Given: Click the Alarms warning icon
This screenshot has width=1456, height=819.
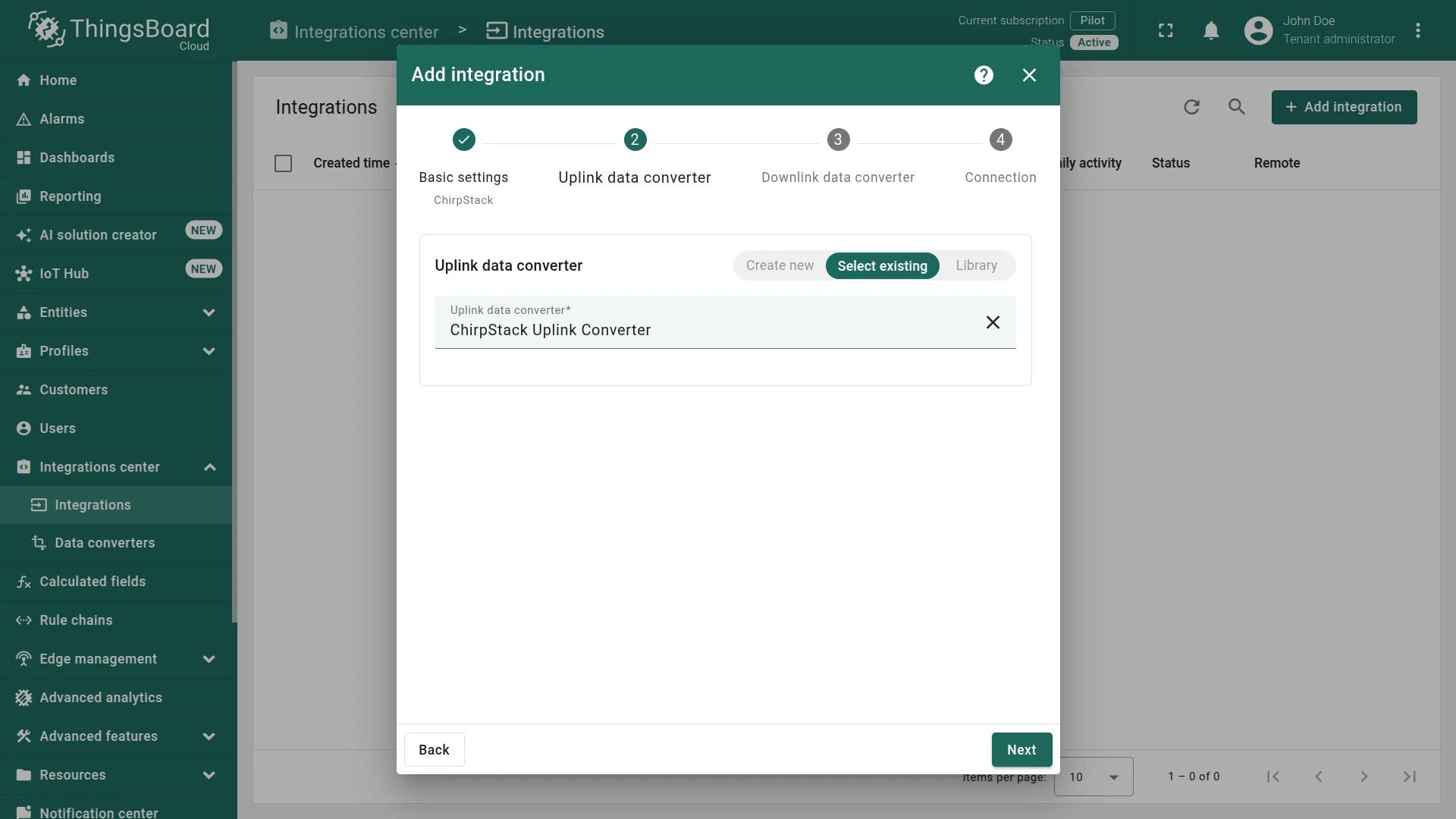Looking at the screenshot, I should tap(24, 119).
